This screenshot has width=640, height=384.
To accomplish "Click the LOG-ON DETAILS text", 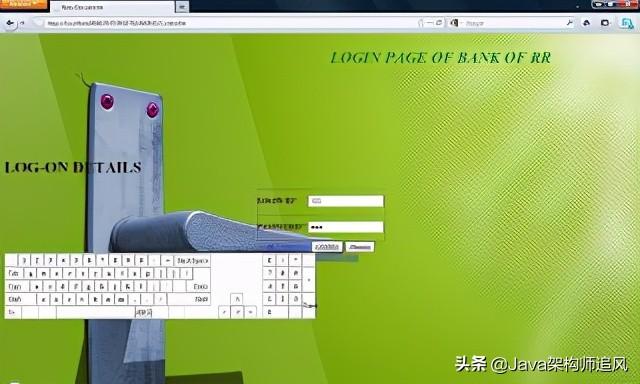I will point(73,167).
